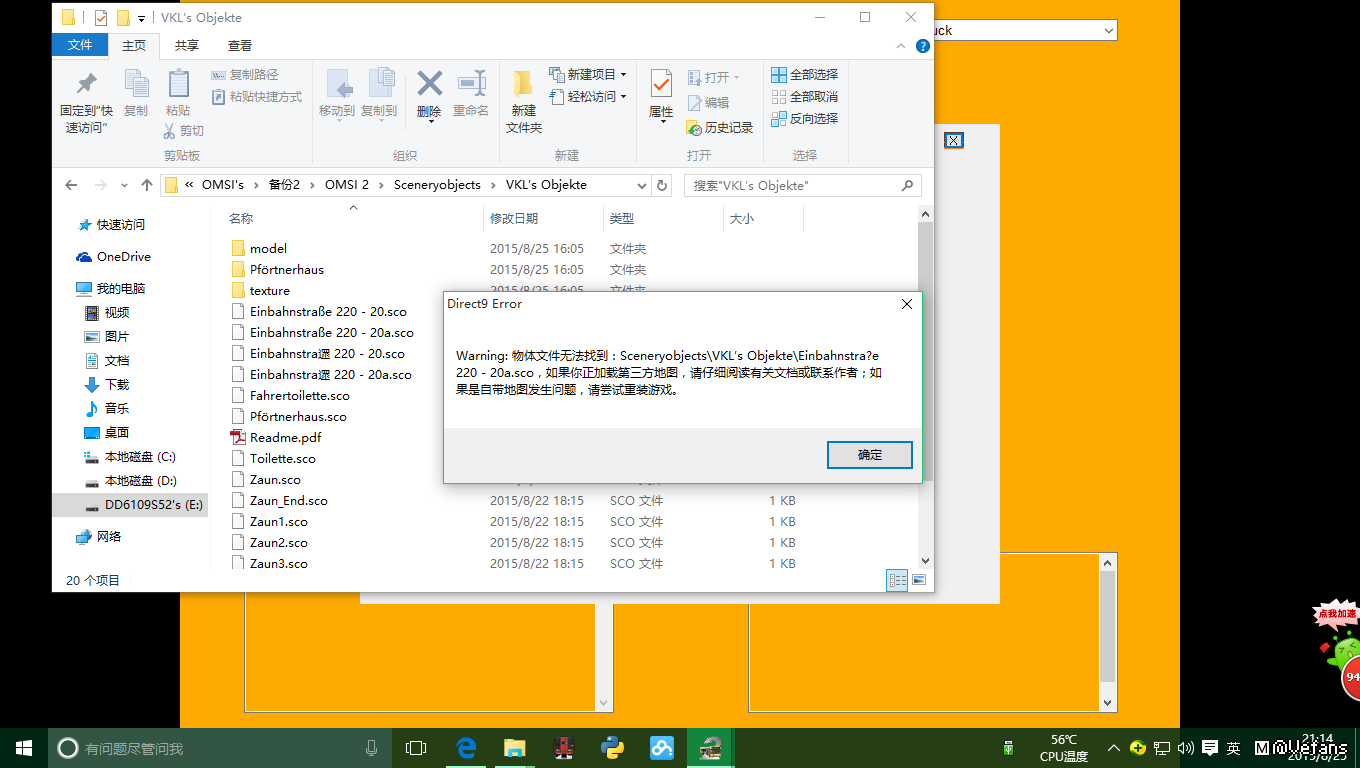Navigate to 备份2 in the breadcrumb
The height and width of the screenshot is (768, 1360).
click(284, 185)
